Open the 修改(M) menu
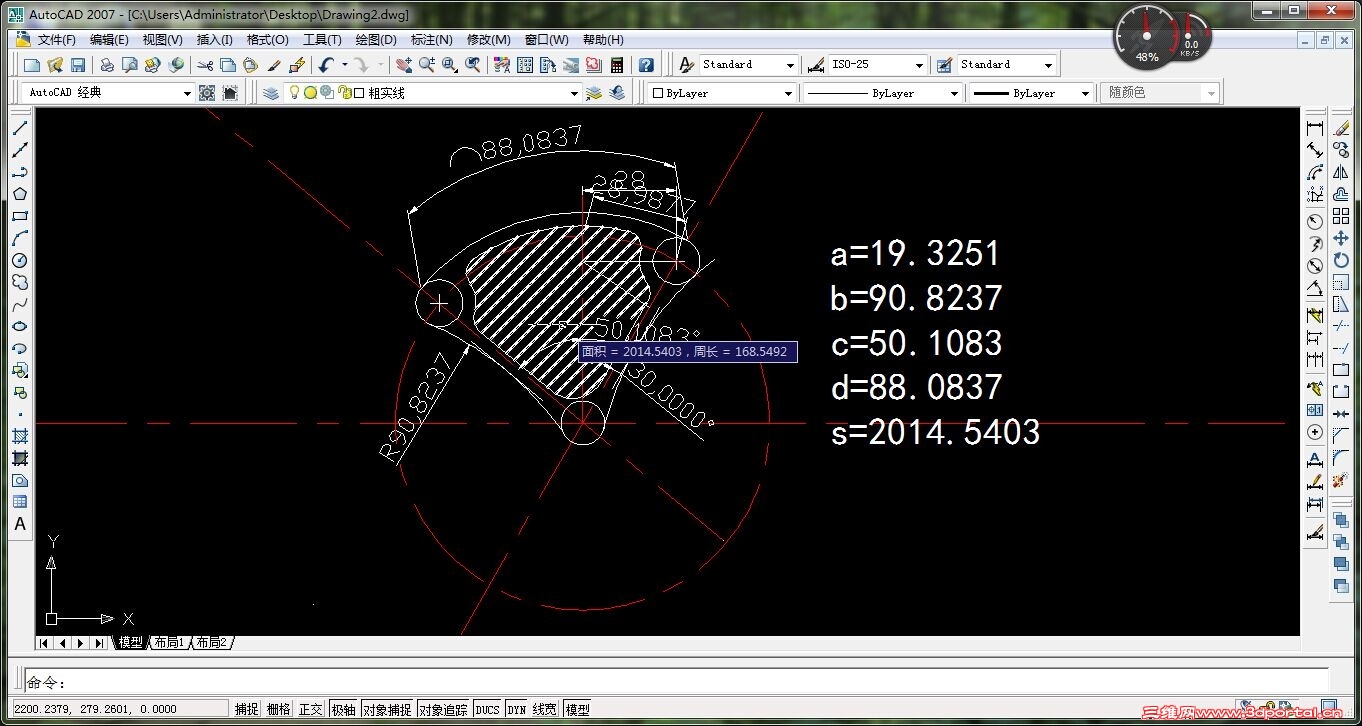Screen dimensions: 1362x726 pos(488,40)
